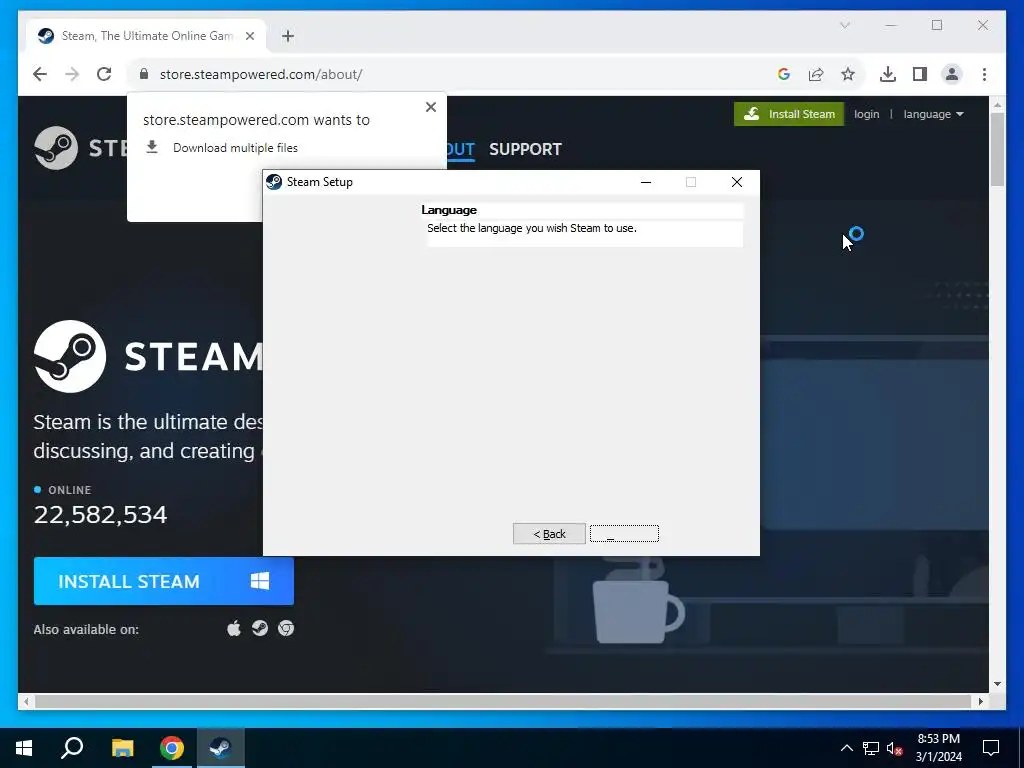Expand the language dropdown on Steam site
Image resolution: width=1024 pixels, height=768 pixels.
(933, 114)
